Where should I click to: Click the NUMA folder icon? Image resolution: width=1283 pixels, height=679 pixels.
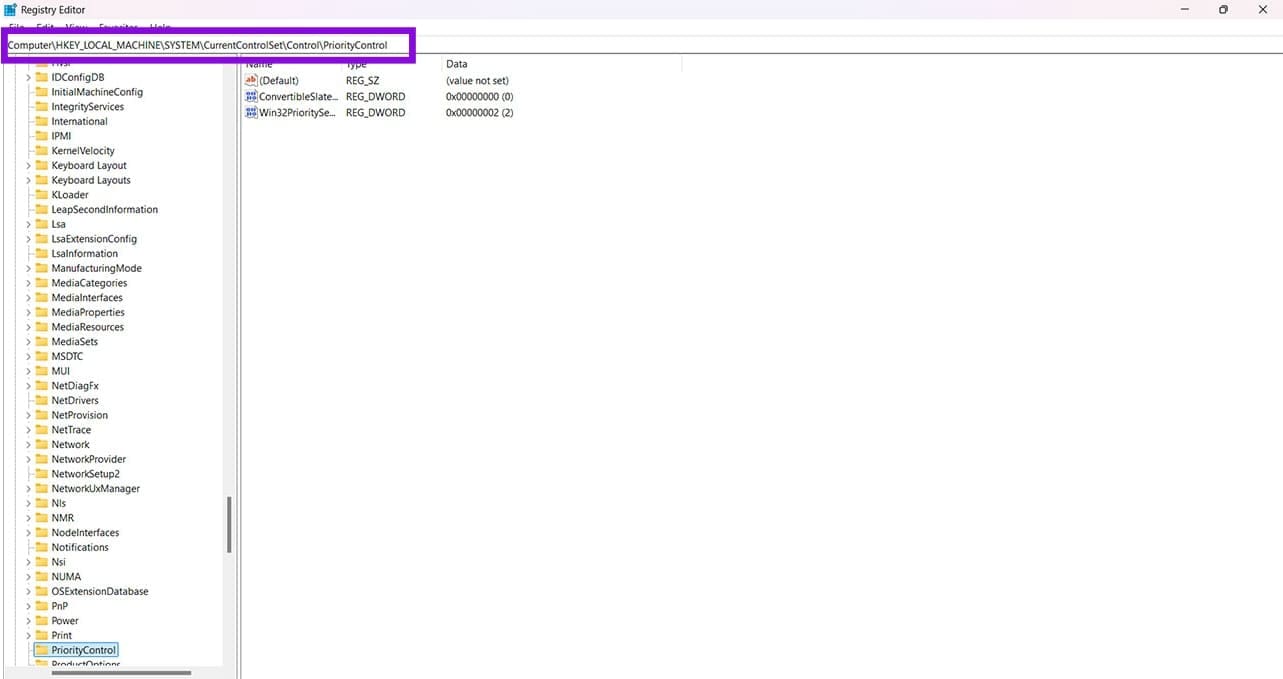42,577
